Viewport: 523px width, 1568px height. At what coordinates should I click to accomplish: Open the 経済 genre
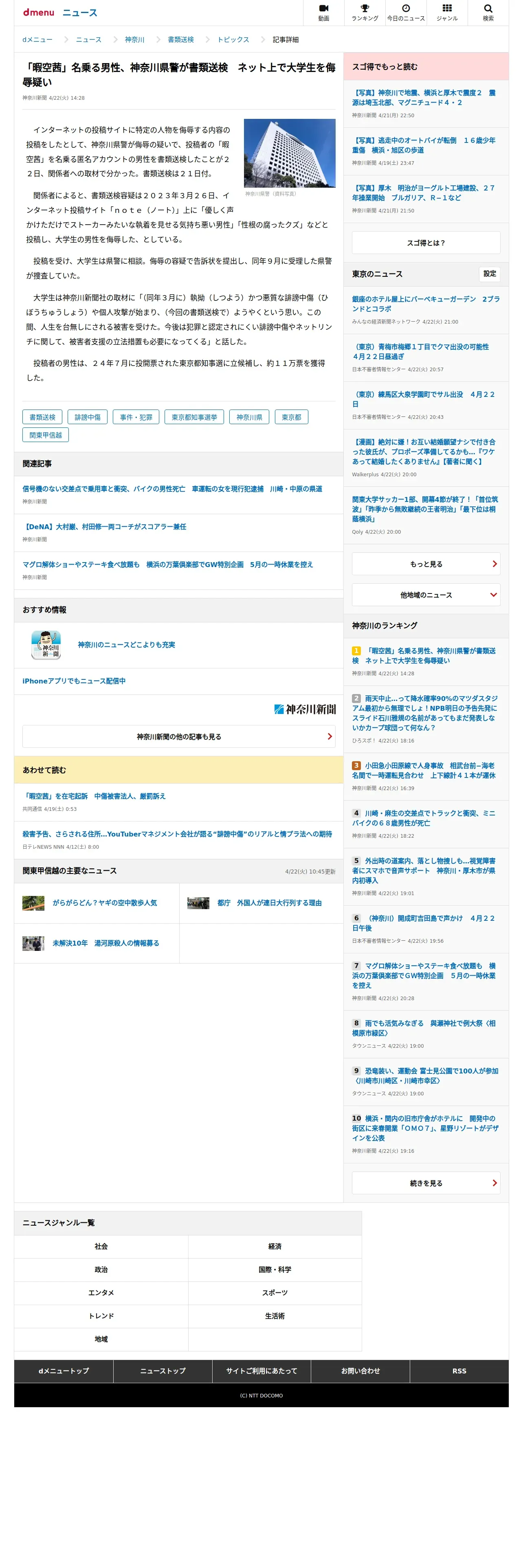[275, 1246]
